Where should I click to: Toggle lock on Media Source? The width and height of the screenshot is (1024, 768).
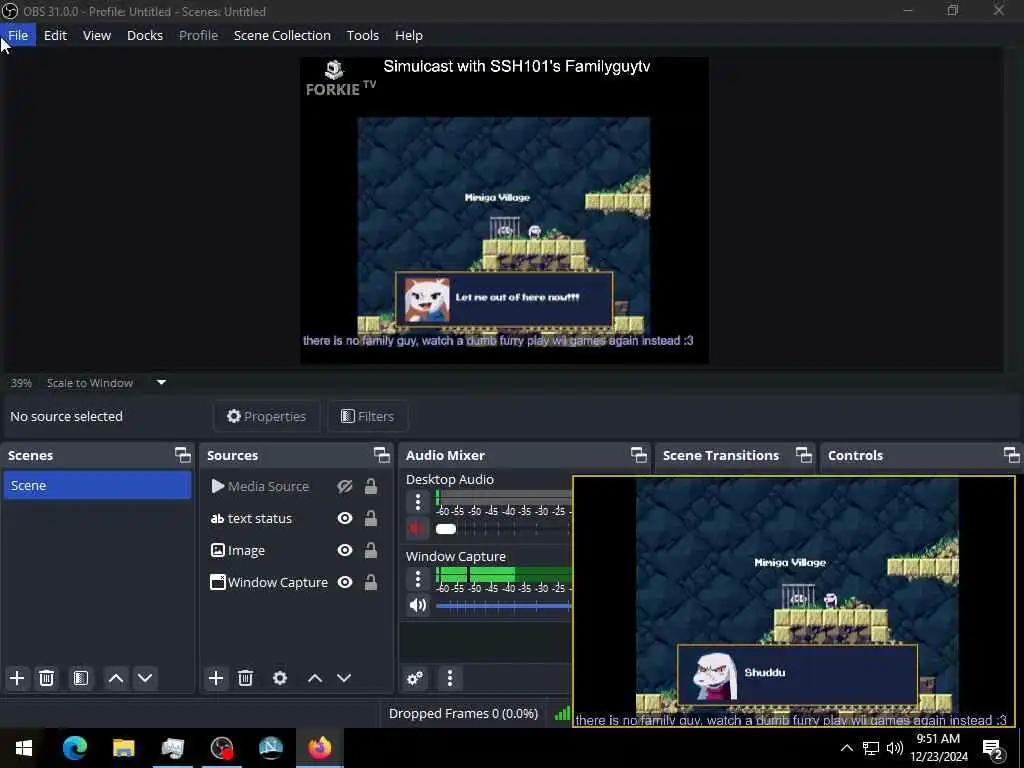pyautogui.click(x=370, y=487)
